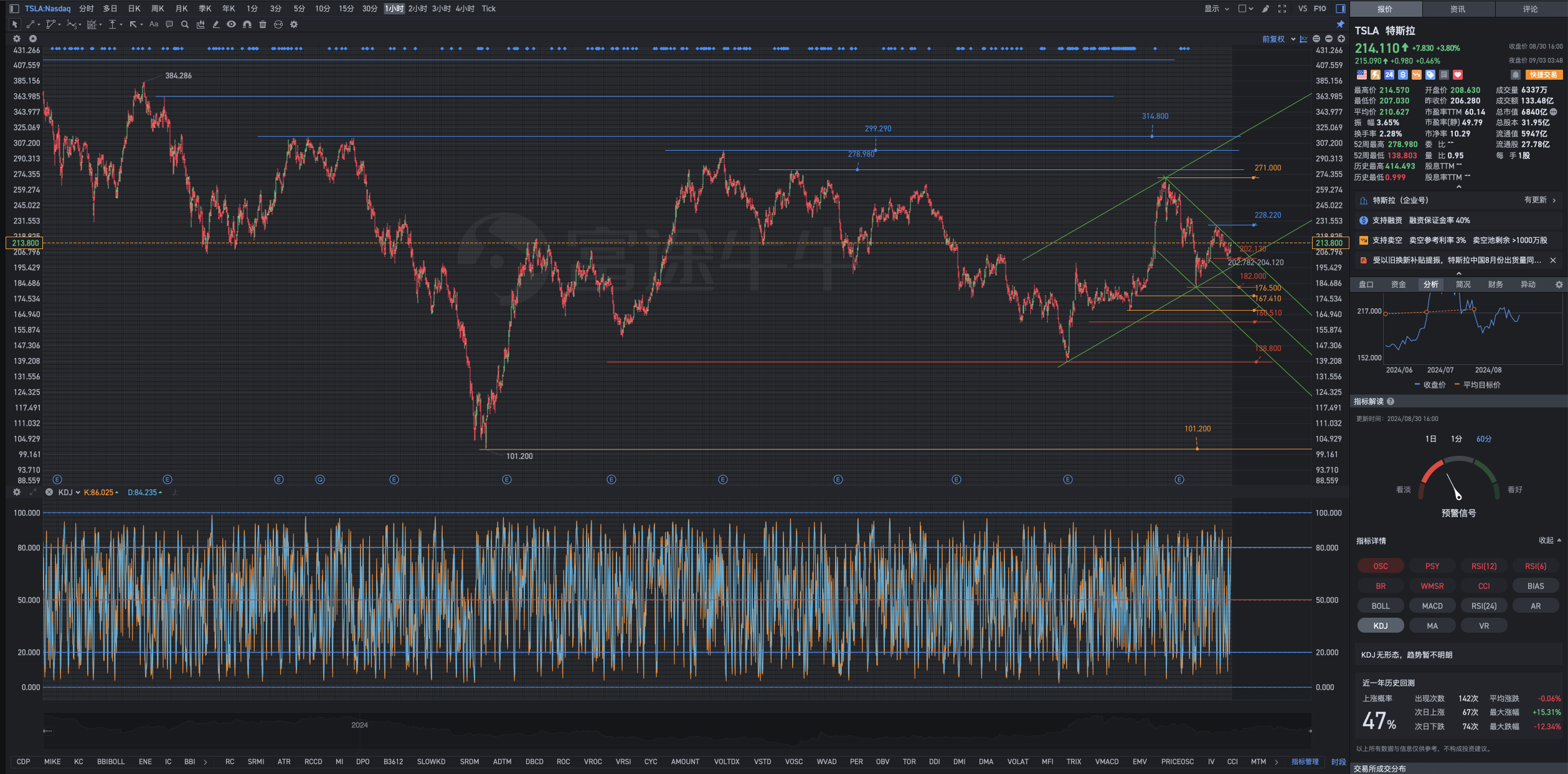Click the magnifier zoom tool
Screen dimensions: 1568x774
click(x=185, y=24)
